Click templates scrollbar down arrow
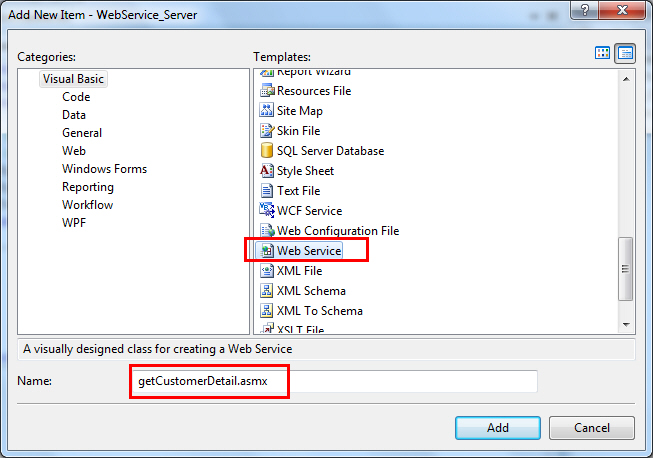 pos(626,324)
